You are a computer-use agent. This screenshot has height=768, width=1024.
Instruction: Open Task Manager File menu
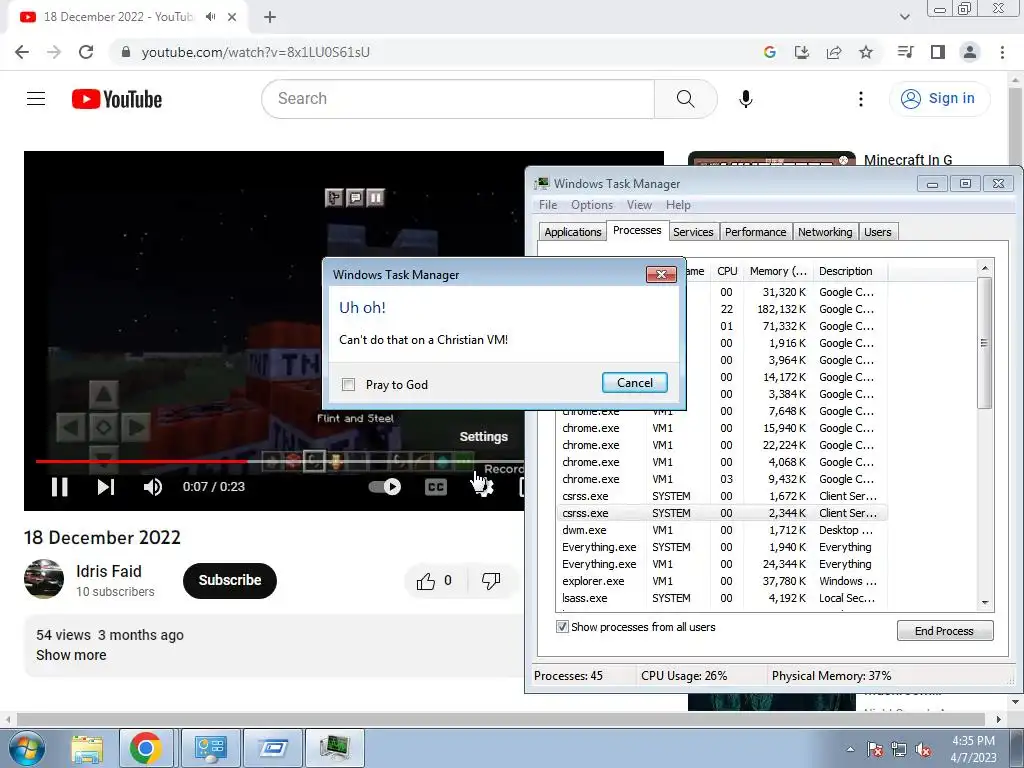[x=548, y=205]
